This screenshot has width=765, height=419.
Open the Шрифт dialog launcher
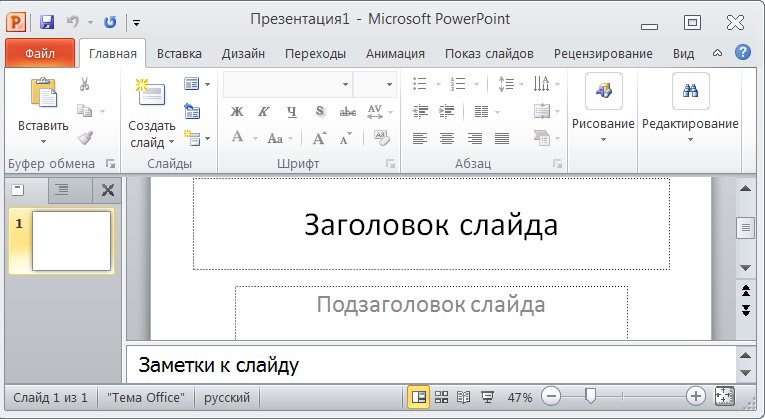(390, 164)
